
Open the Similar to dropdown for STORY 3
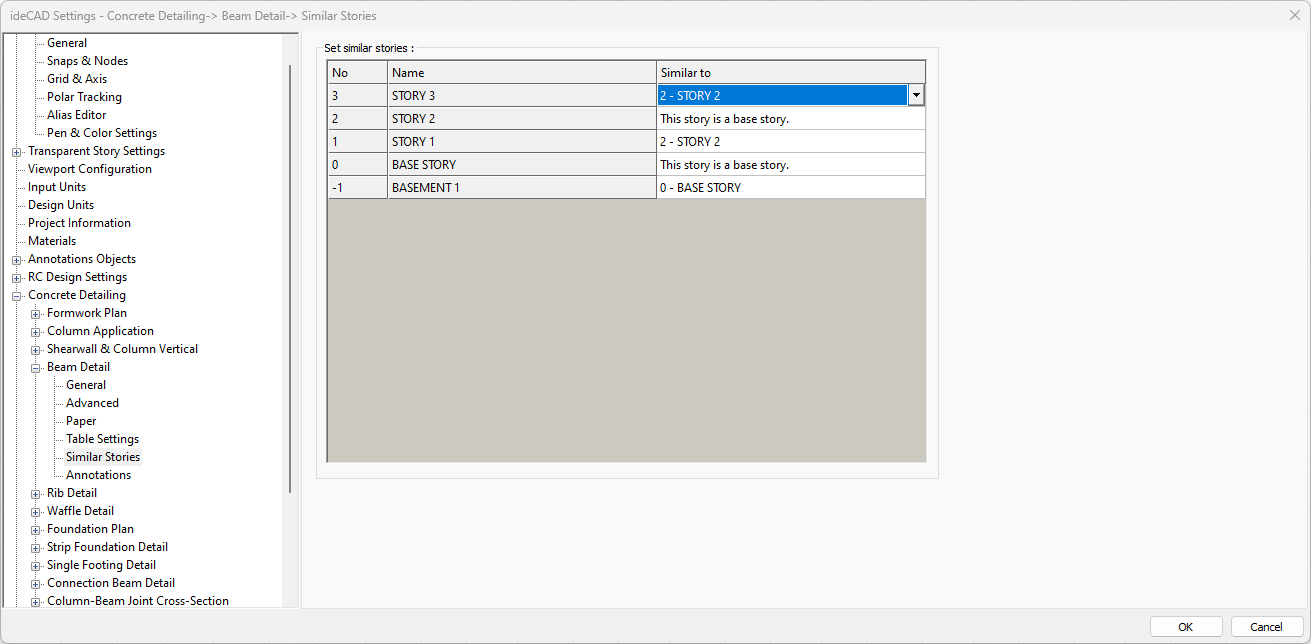pyautogui.click(x=915, y=96)
